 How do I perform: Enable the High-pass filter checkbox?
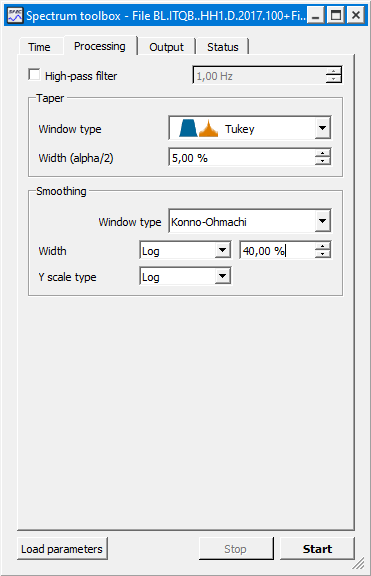(34, 75)
